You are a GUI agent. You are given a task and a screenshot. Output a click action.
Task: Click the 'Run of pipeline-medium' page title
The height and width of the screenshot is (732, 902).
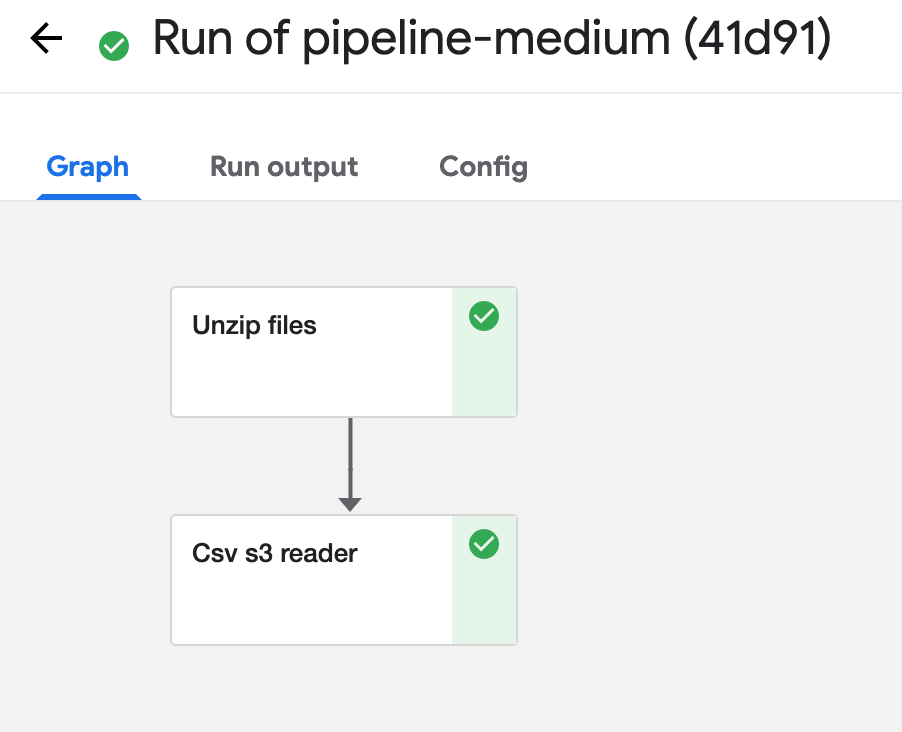[411, 39]
